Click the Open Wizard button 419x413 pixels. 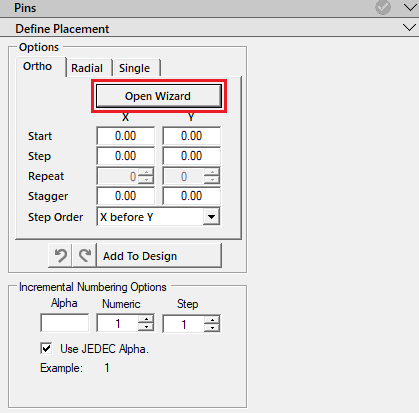pyautogui.click(x=159, y=96)
